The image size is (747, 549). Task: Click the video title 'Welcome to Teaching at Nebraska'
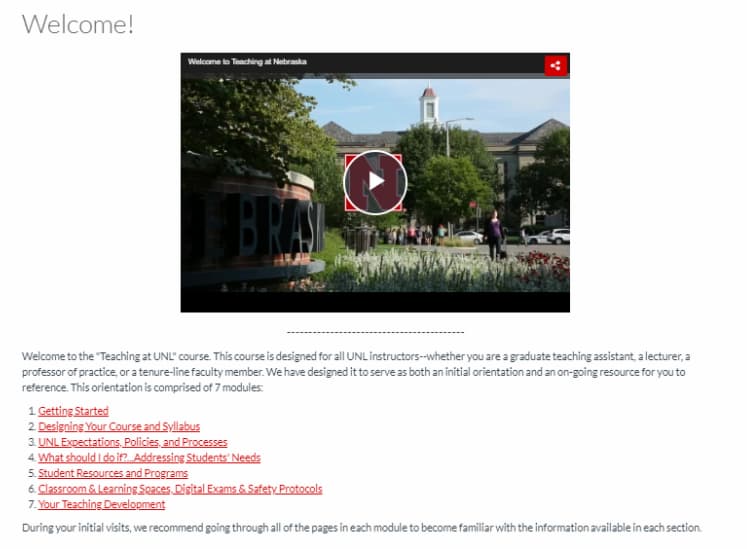247,61
